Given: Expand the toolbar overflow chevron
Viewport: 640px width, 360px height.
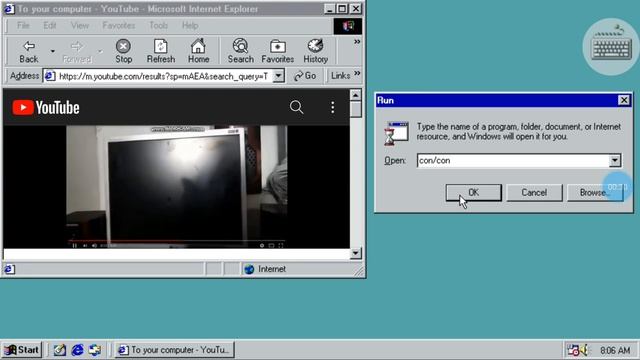Looking at the screenshot, I should 357,42.
